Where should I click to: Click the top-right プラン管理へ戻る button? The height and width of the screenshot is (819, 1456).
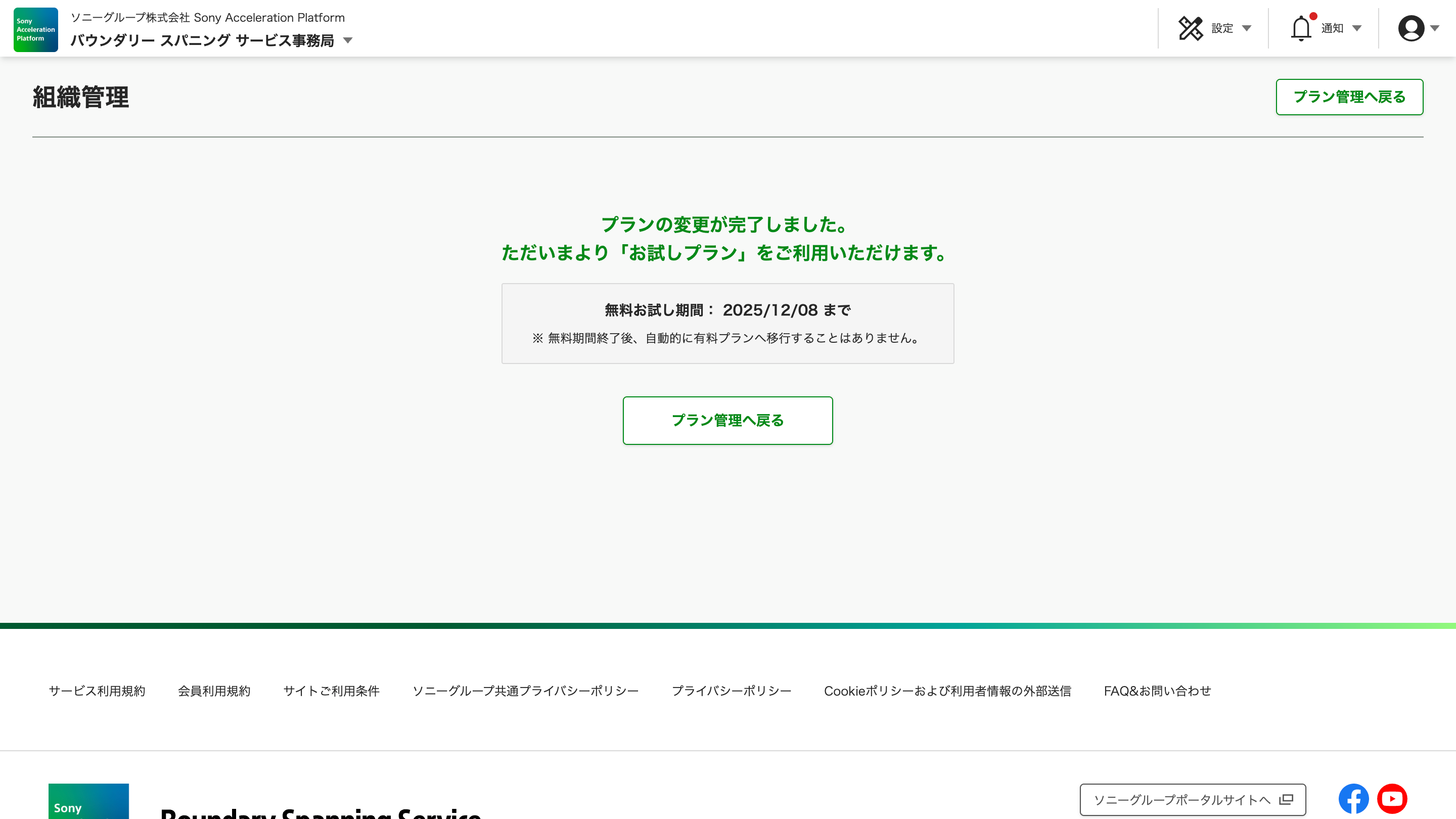1349,97
